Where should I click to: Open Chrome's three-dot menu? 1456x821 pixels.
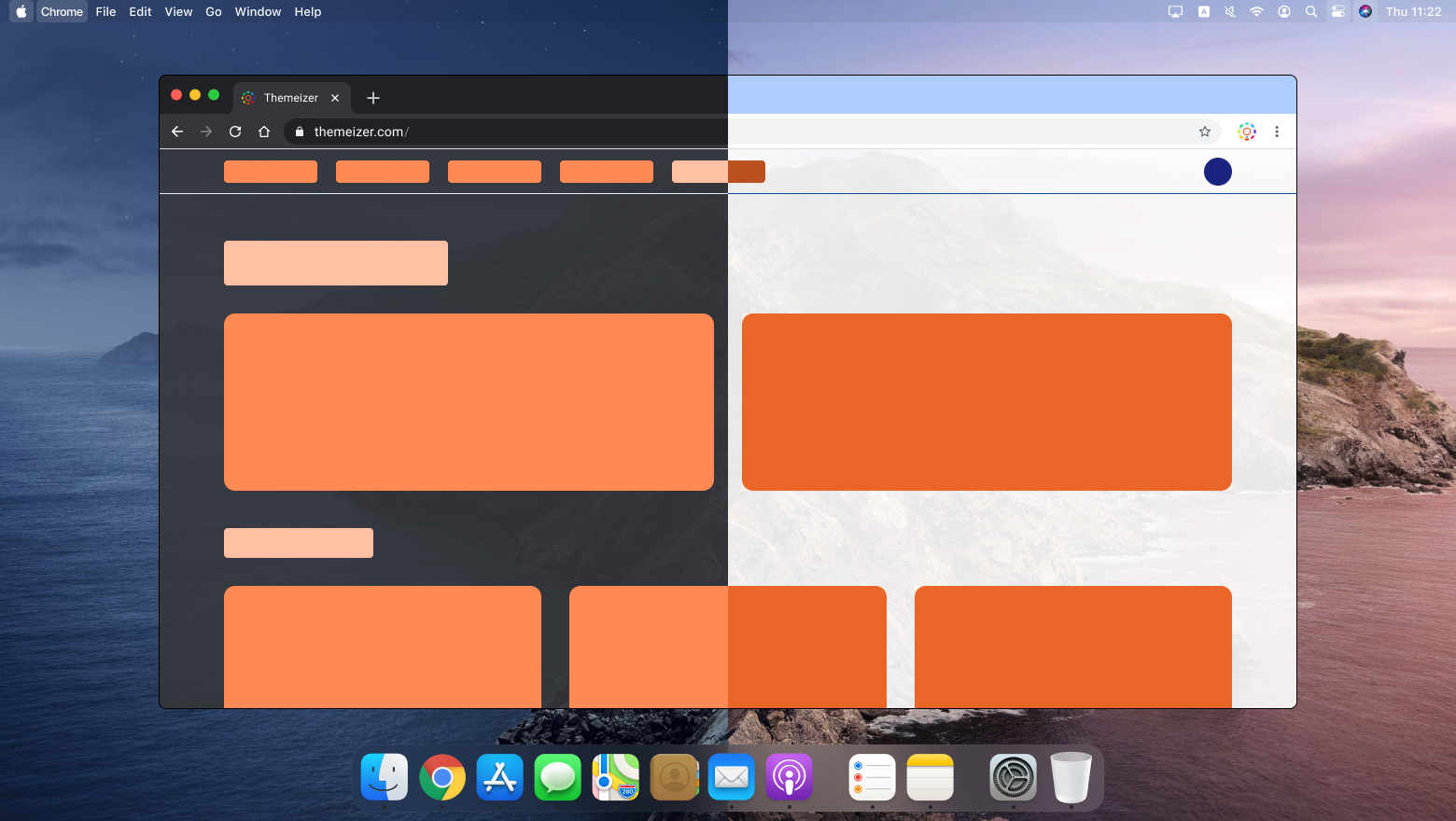[1277, 132]
